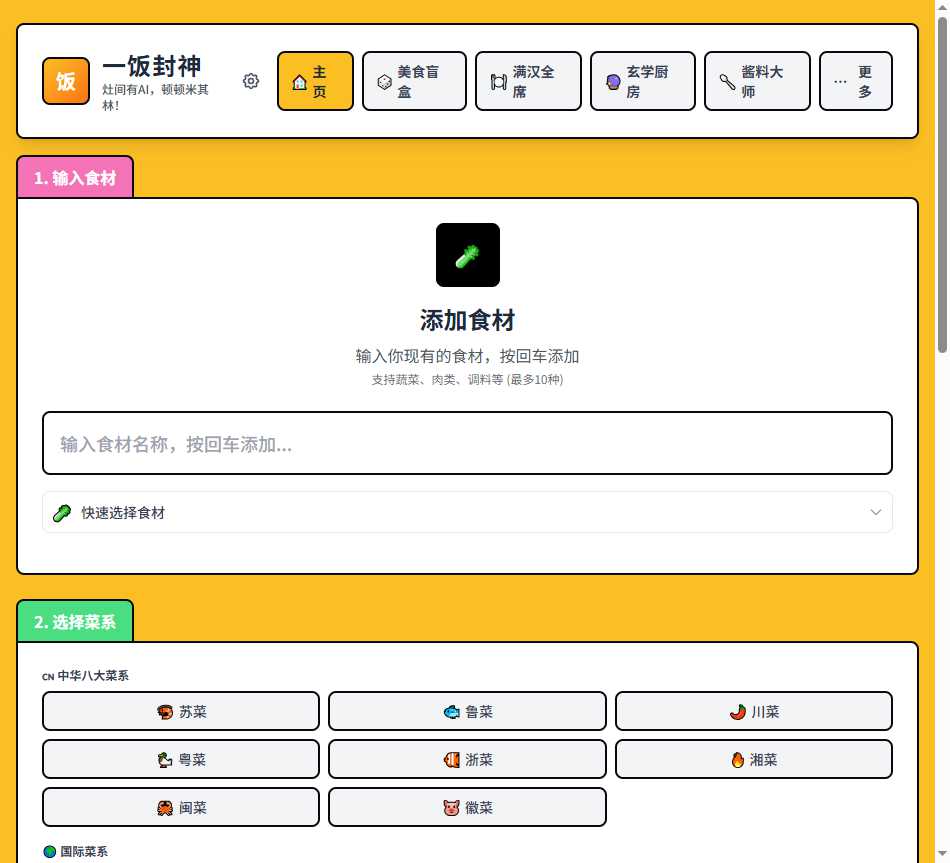The height and width of the screenshot is (863, 950).
Task: Open the 更多 menu
Action: [x=855, y=81]
